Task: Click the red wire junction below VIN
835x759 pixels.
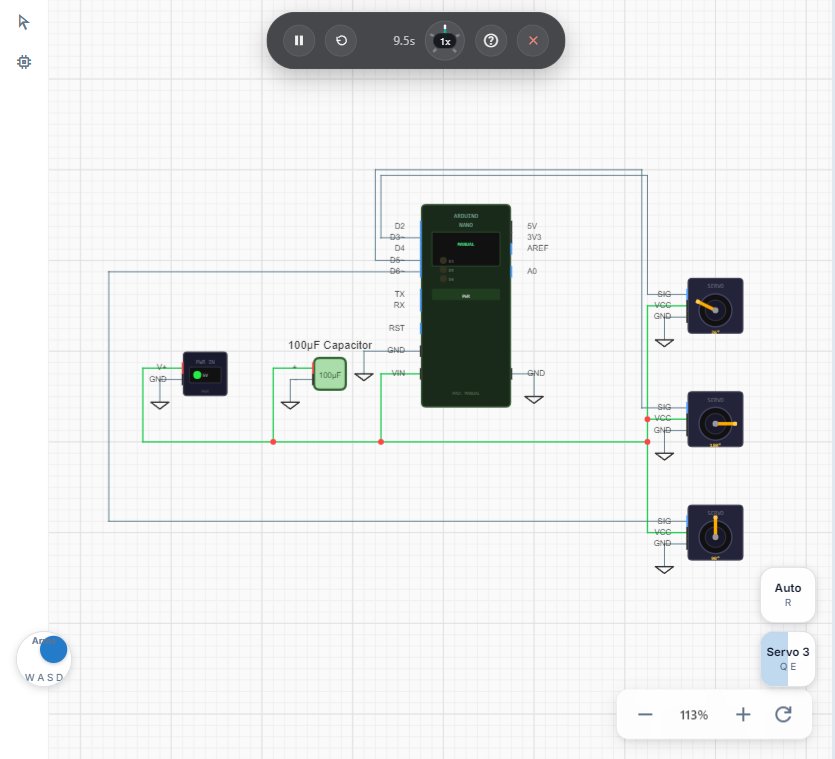Action: click(x=381, y=442)
